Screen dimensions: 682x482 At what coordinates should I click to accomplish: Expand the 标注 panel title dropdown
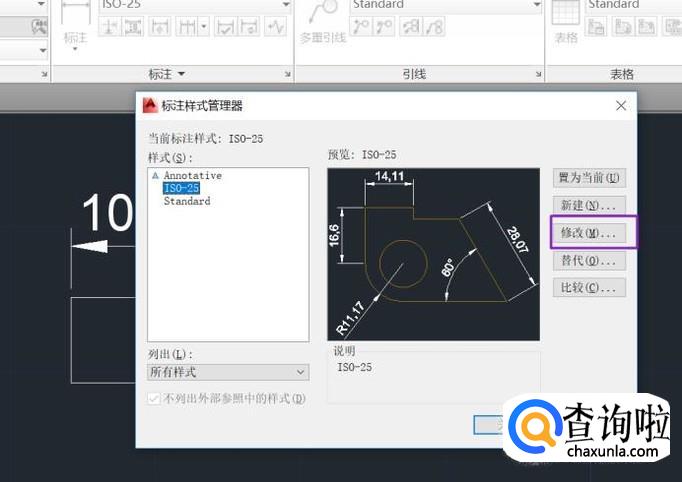pyautogui.click(x=167, y=74)
